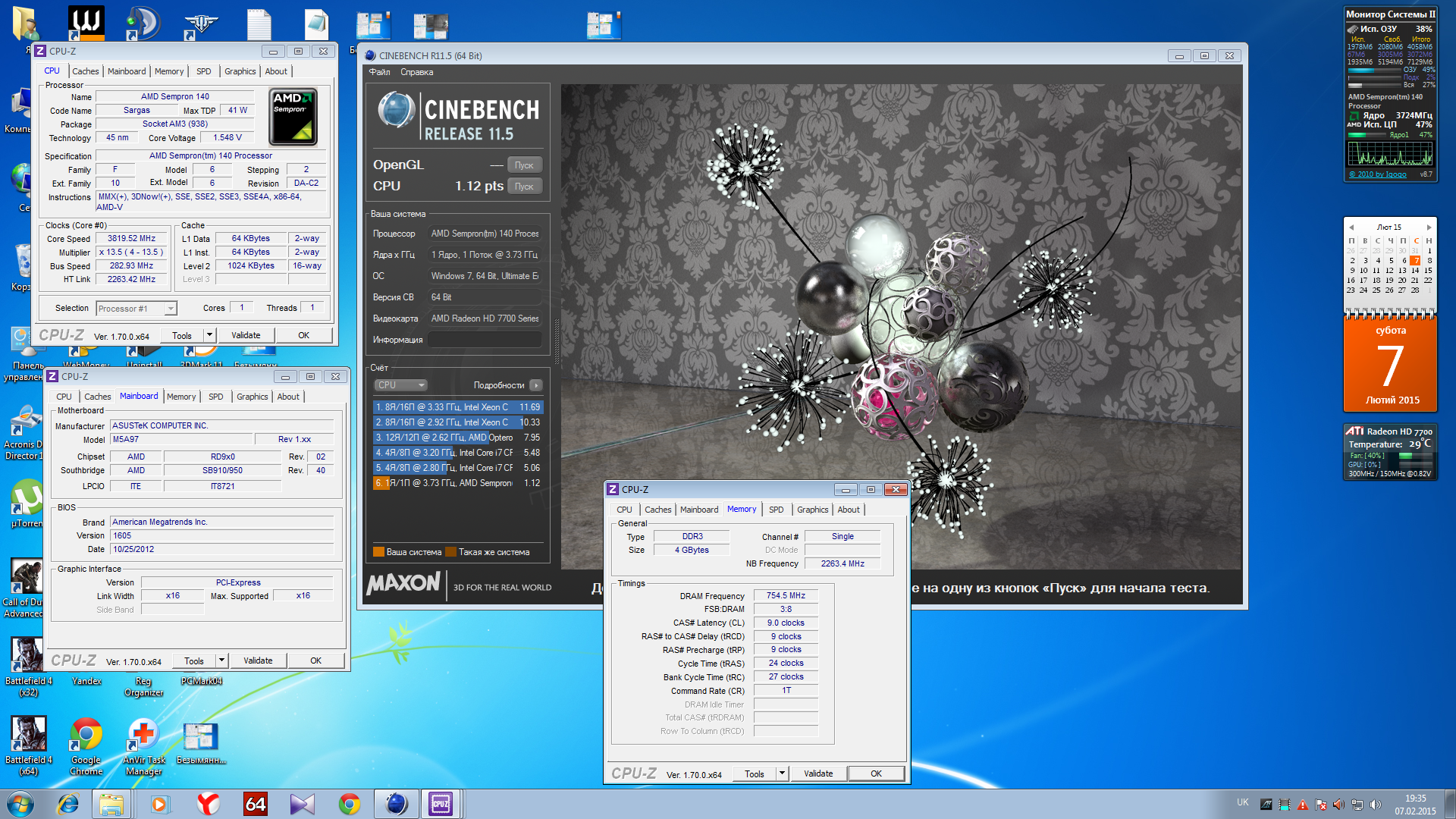Viewport: 1456px width, 819px height.
Task: Click the Radeon HD 7700 temperature gadget
Action: pos(1390,452)
